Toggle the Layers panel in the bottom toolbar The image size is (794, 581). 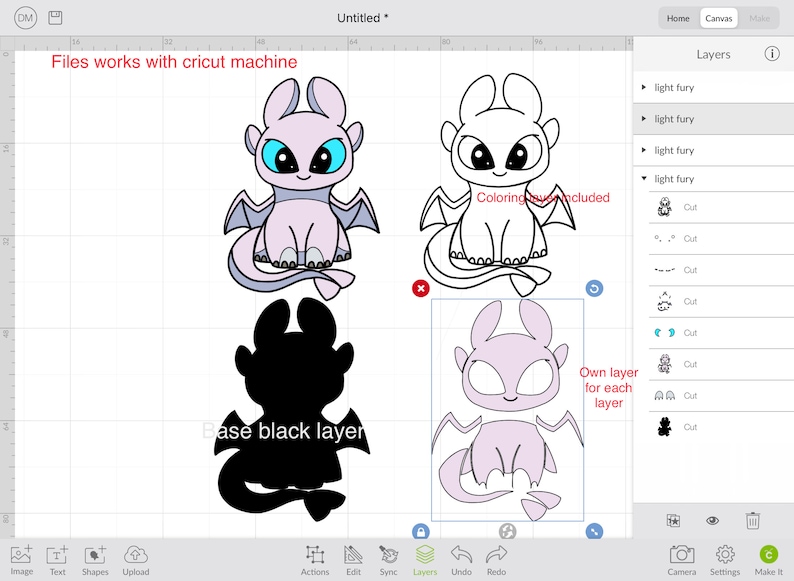coord(425,560)
